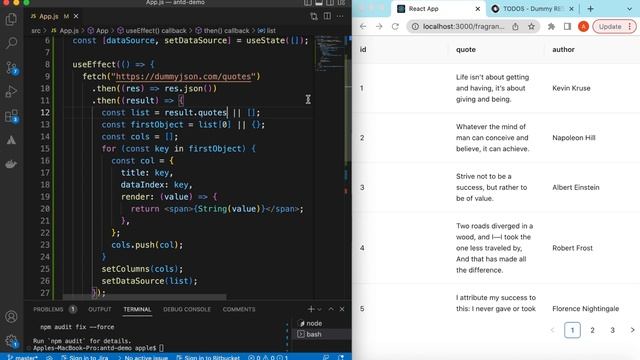
Task: Switch to the TERMINAL panel tab
Action: (x=137, y=309)
